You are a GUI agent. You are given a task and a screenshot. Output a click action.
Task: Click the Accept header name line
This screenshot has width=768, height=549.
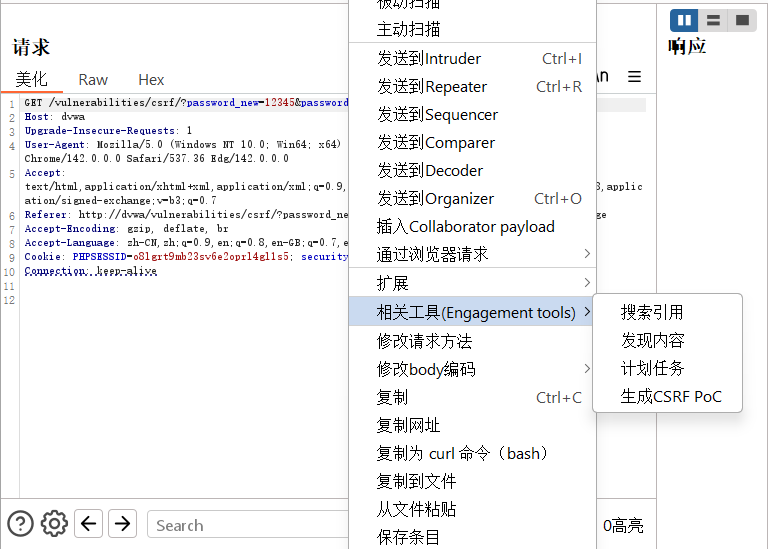(x=45, y=172)
